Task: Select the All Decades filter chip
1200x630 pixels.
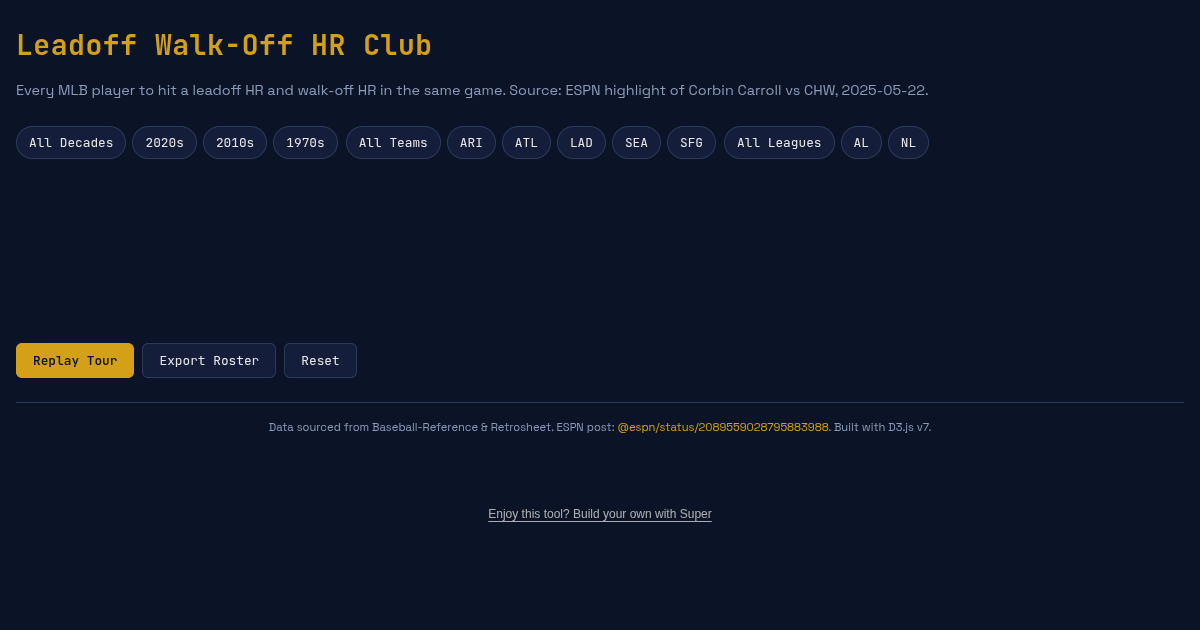Action: [x=71, y=143]
